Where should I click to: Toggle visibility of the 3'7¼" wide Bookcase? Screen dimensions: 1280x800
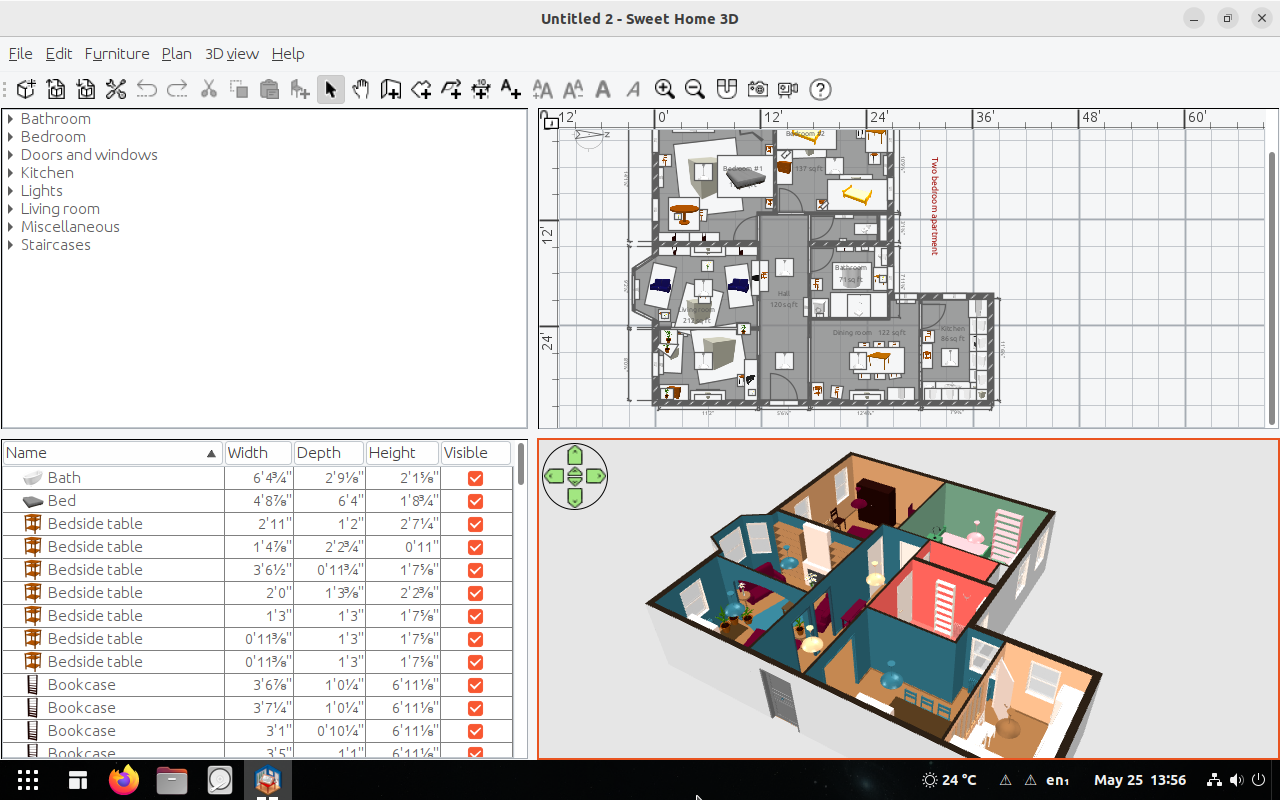pos(476,708)
